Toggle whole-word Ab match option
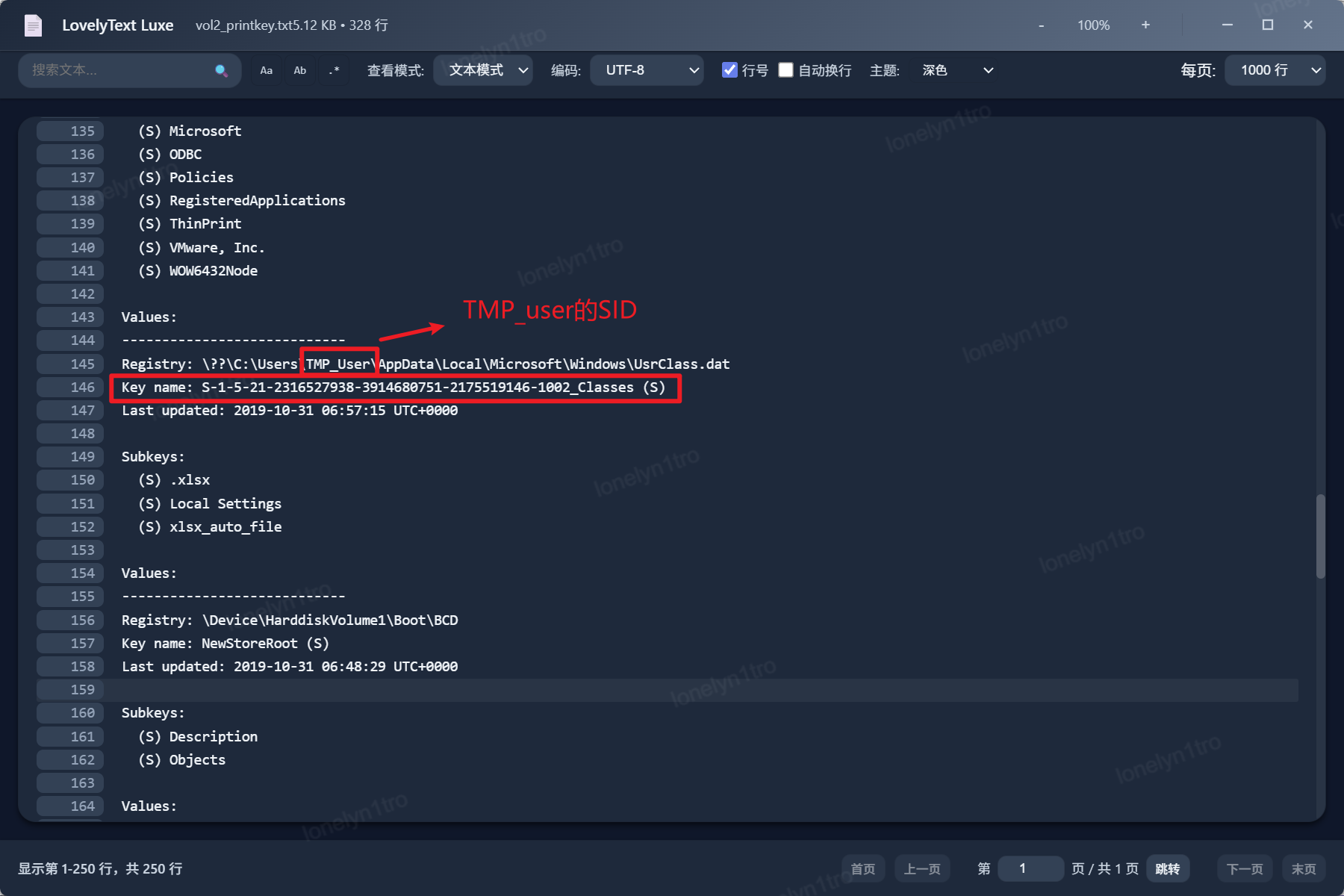 [x=300, y=70]
